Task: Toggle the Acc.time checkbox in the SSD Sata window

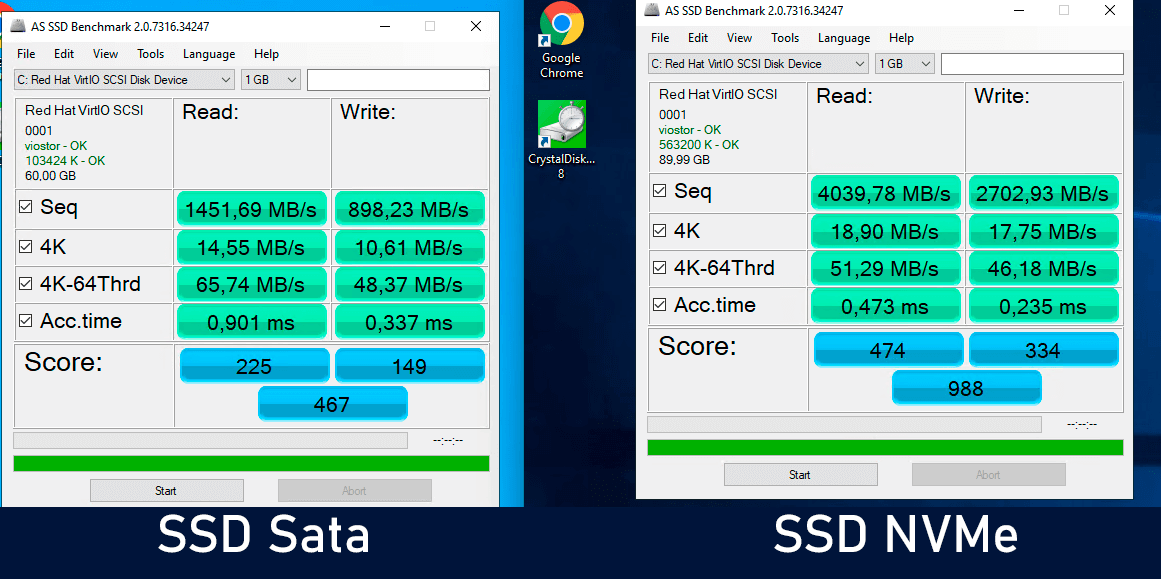Action: tap(26, 321)
